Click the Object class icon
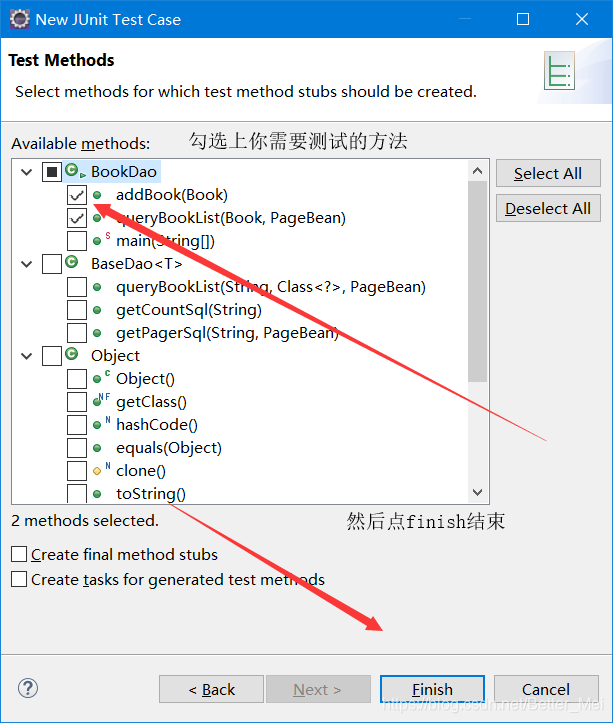The image size is (613, 723). tap(71, 354)
